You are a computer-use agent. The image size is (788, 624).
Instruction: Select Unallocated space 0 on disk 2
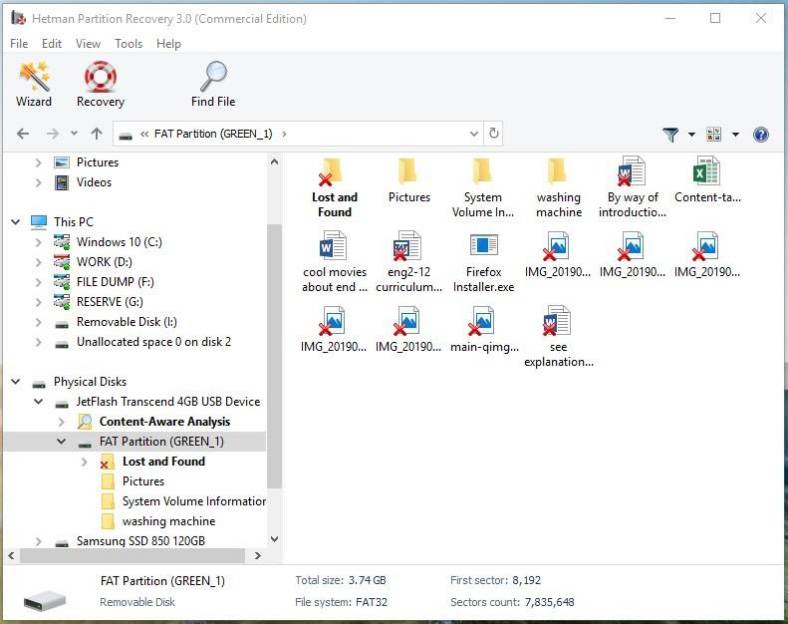tap(154, 342)
